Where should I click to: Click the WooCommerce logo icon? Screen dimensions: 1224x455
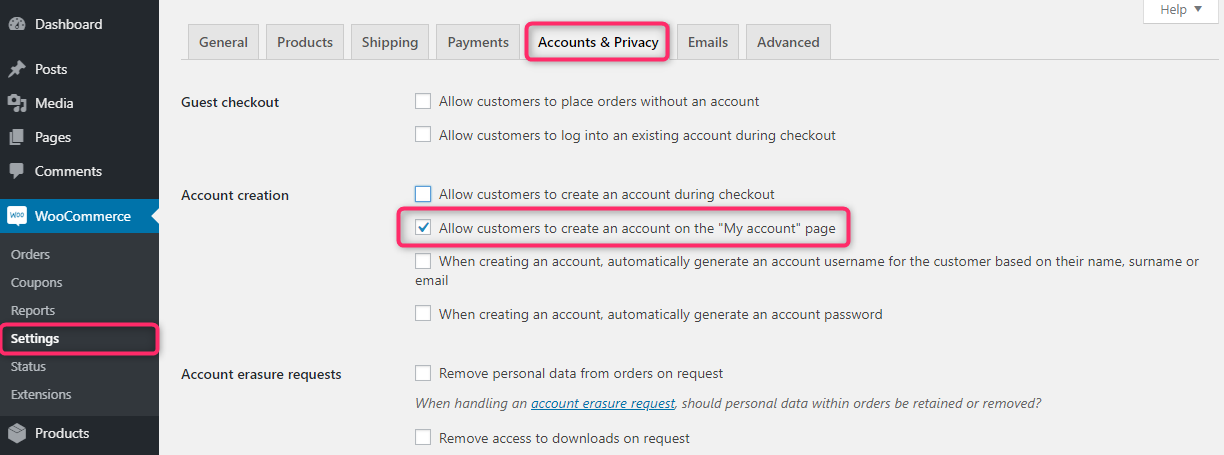[x=17, y=216]
